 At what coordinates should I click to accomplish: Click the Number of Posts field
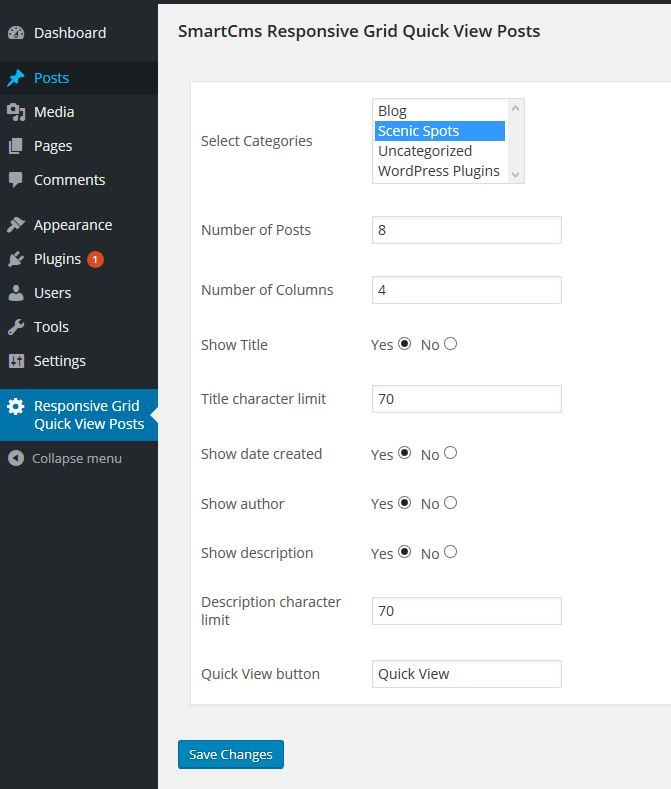tap(466, 230)
